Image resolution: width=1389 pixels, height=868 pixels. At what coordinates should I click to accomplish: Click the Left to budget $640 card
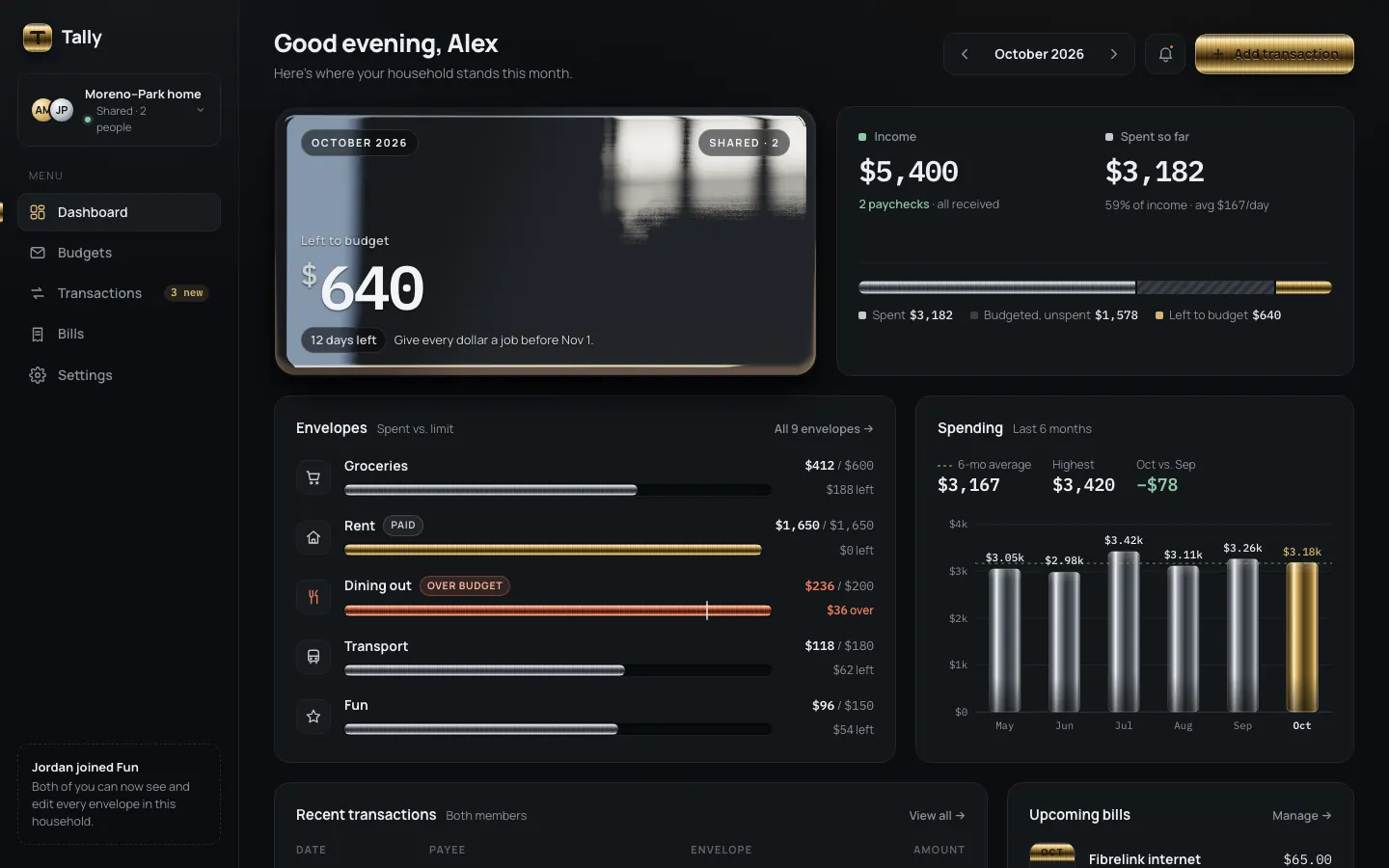click(x=545, y=241)
